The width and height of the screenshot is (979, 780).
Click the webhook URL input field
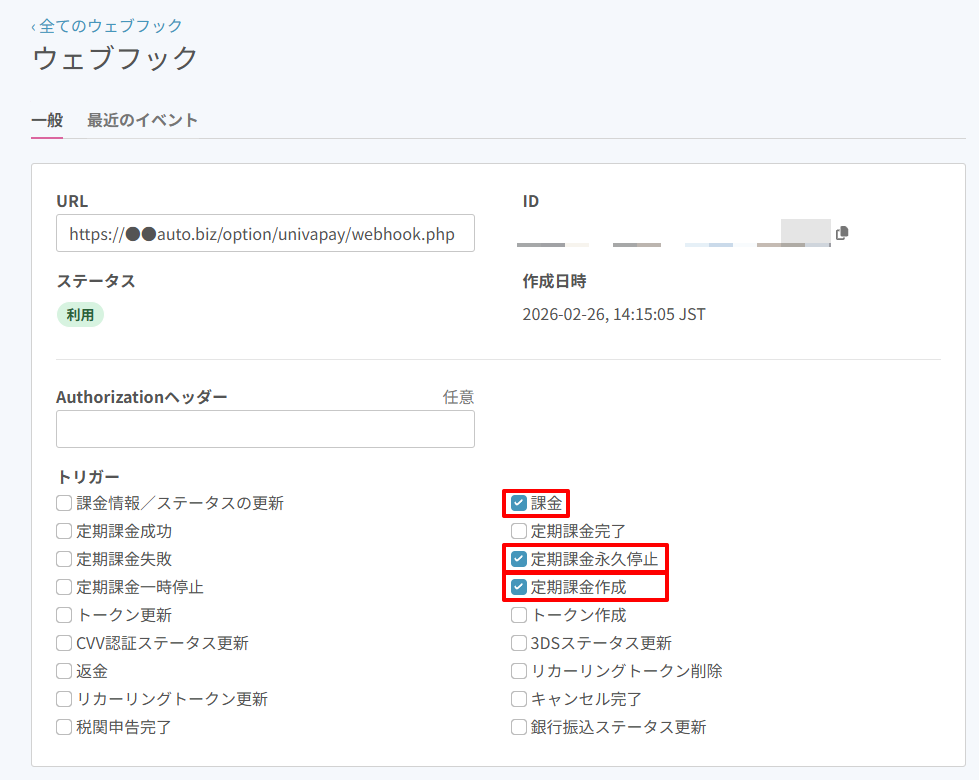click(x=265, y=234)
